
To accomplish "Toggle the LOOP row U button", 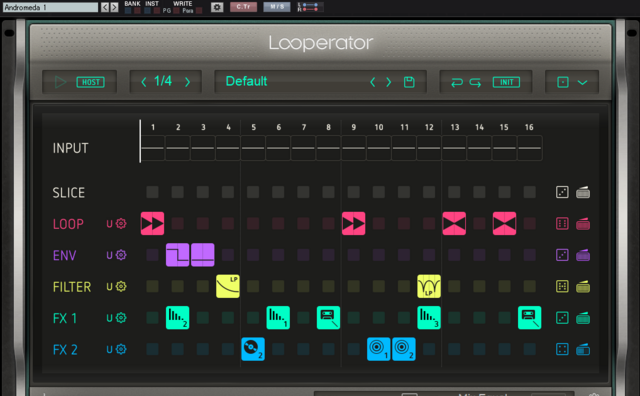I will pyautogui.click(x=109, y=224).
